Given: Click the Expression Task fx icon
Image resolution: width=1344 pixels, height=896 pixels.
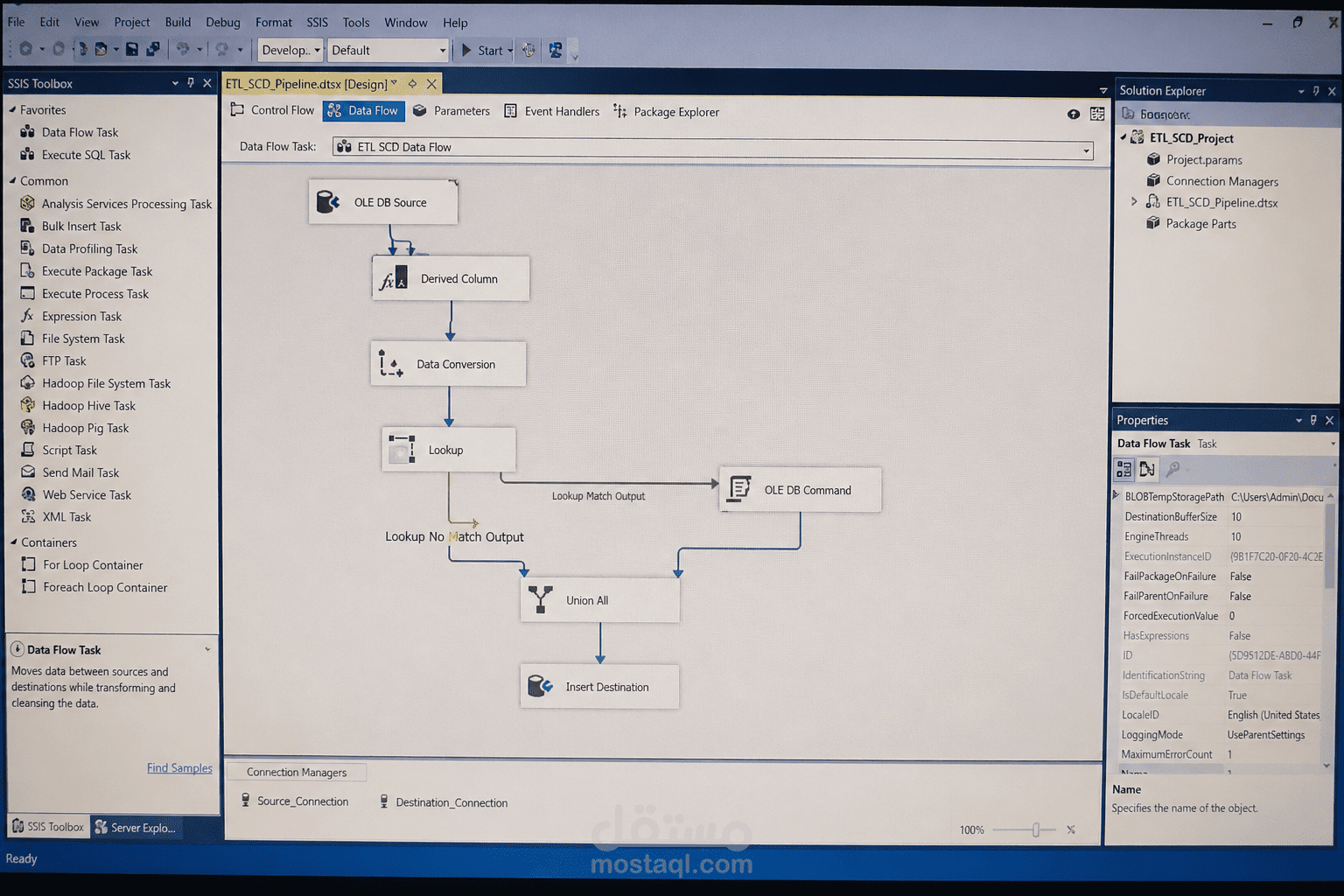Looking at the screenshot, I should point(27,316).
